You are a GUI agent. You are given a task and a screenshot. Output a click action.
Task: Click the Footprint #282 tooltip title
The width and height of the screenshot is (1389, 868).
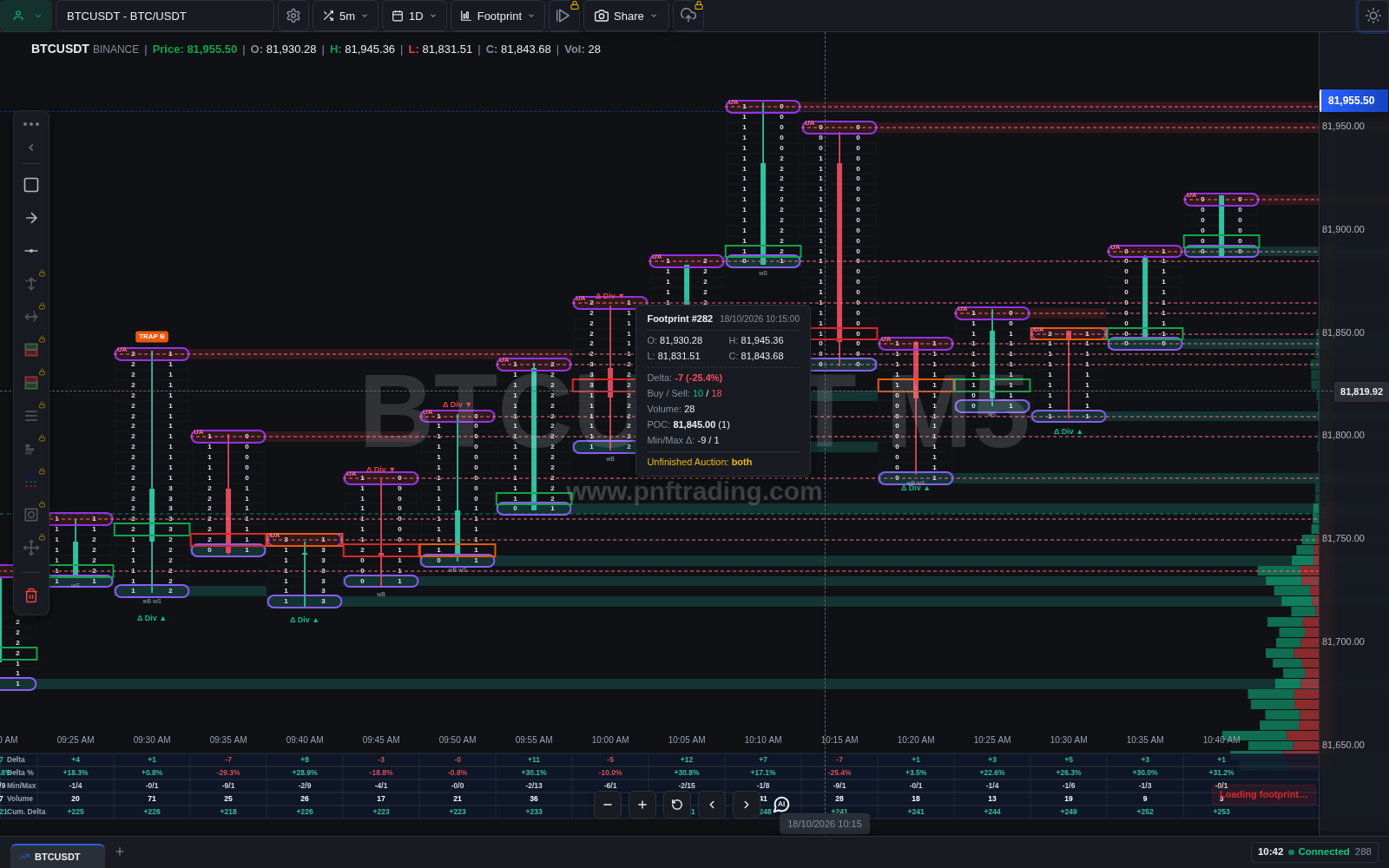(x=680, y=319)
